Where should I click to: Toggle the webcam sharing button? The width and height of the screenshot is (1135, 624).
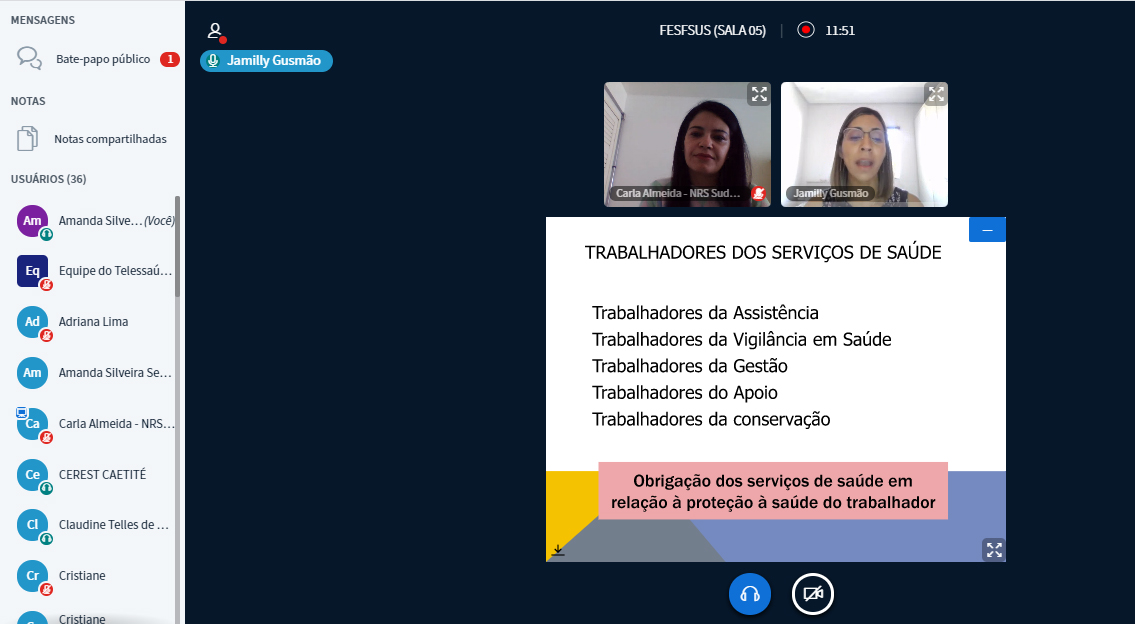[813, 594]
